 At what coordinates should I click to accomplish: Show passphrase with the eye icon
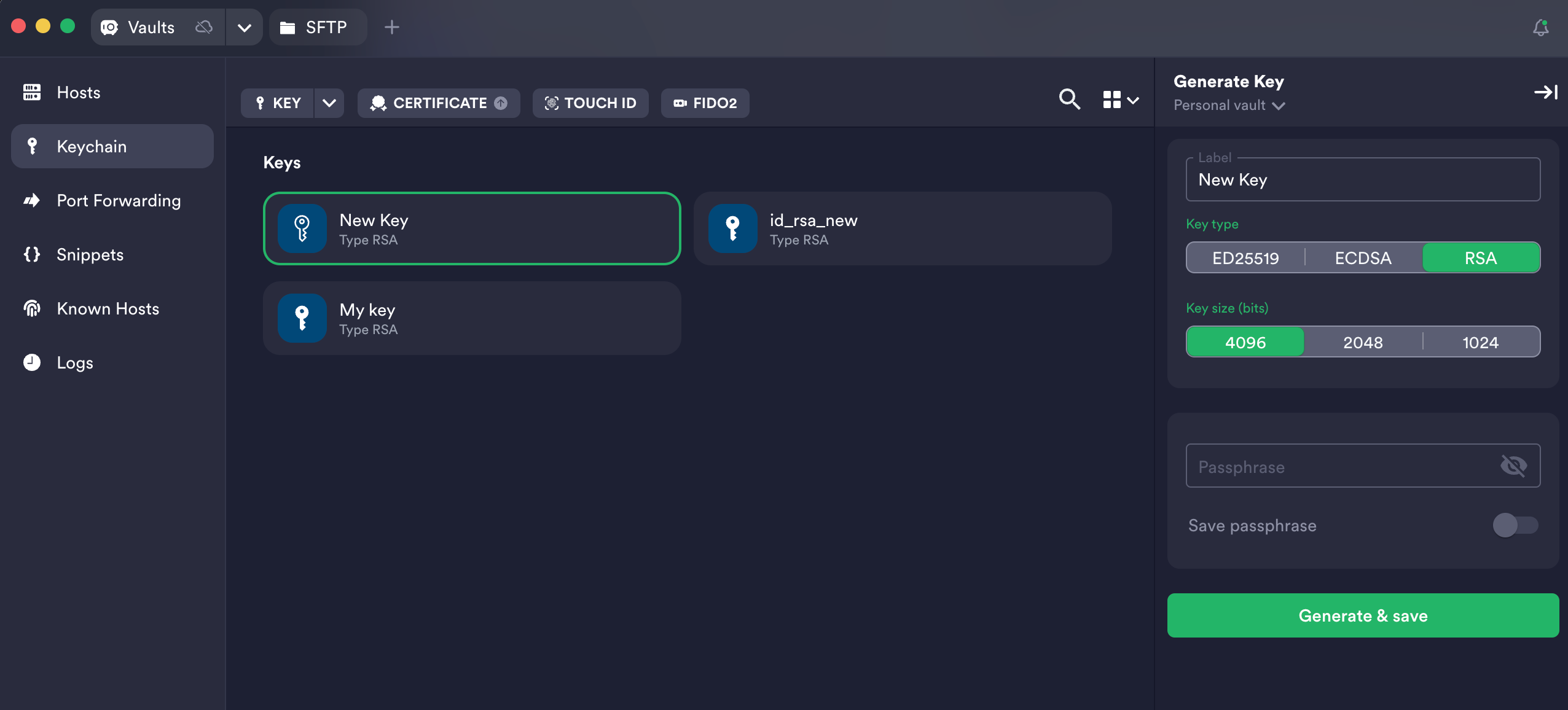[x=1513, y=466]
